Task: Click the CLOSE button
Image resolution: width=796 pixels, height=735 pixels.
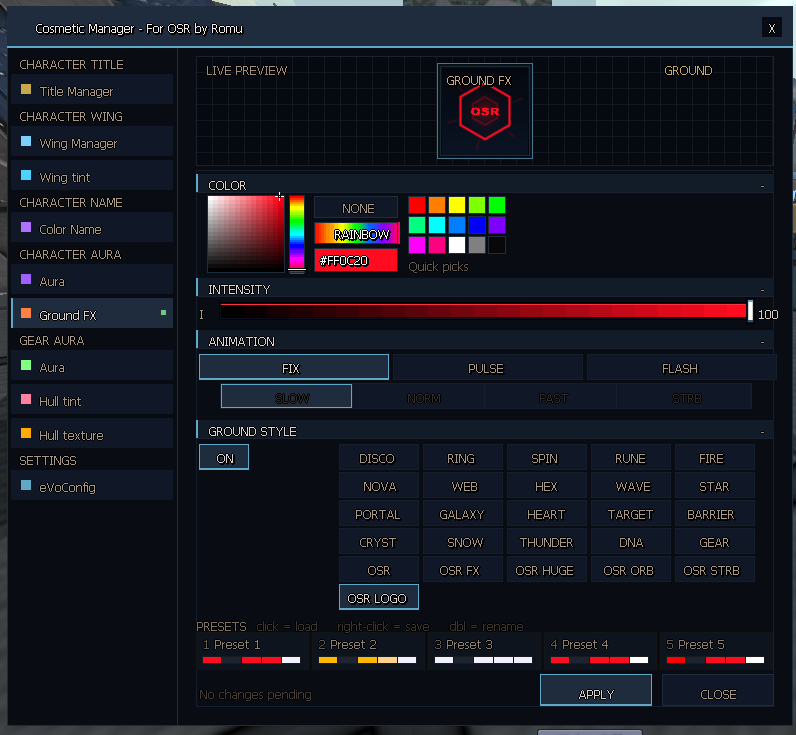Action: pyautogui.click(x=718, y=690)
